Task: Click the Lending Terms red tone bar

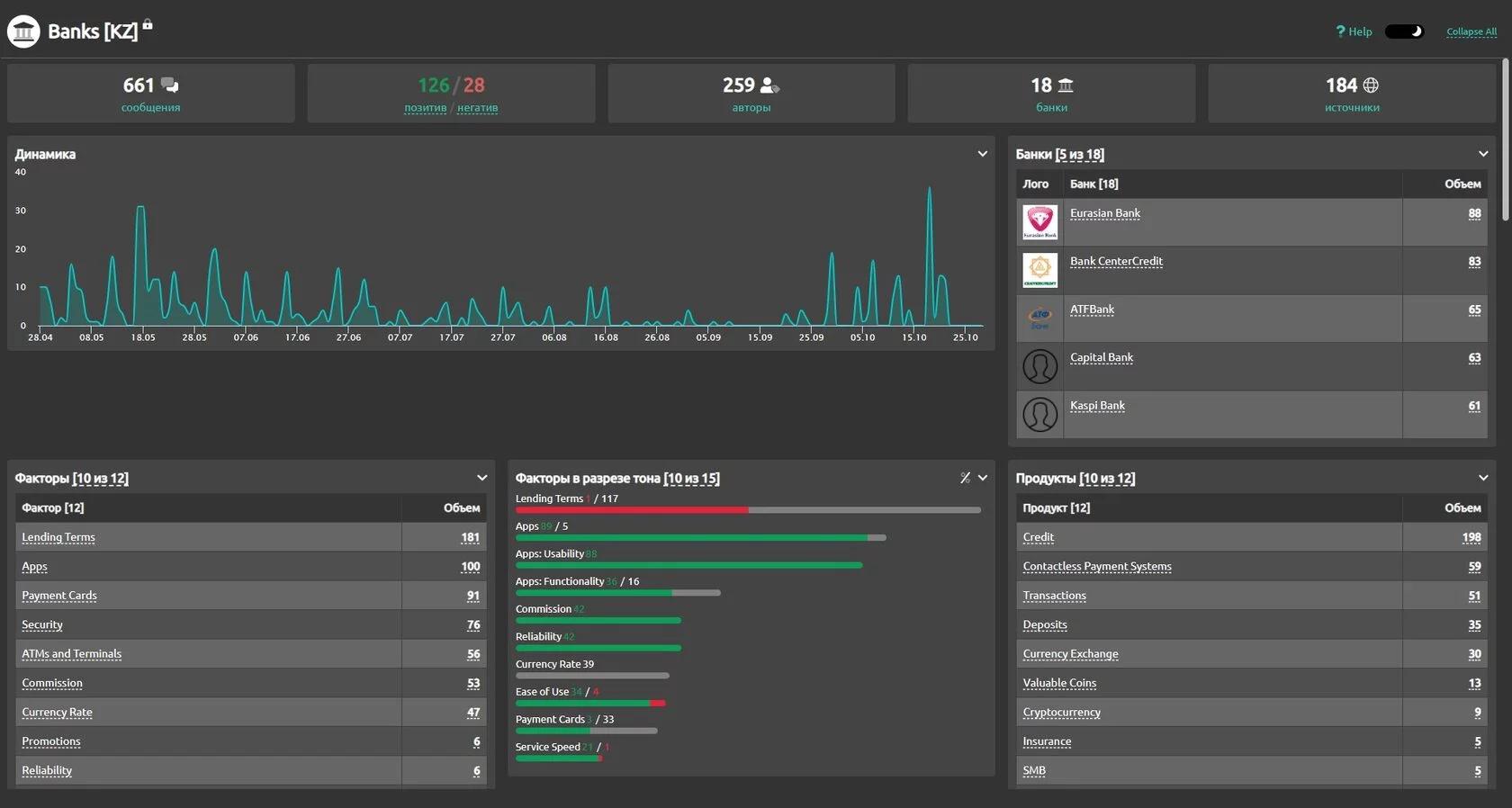Action: 632,510
